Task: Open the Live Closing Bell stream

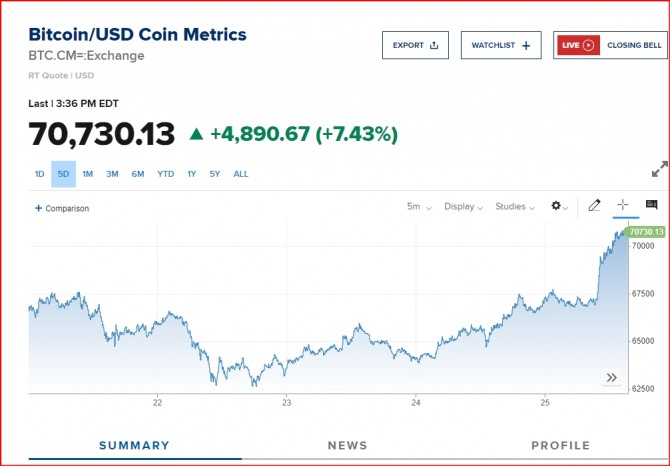Action: click(610, 45)
